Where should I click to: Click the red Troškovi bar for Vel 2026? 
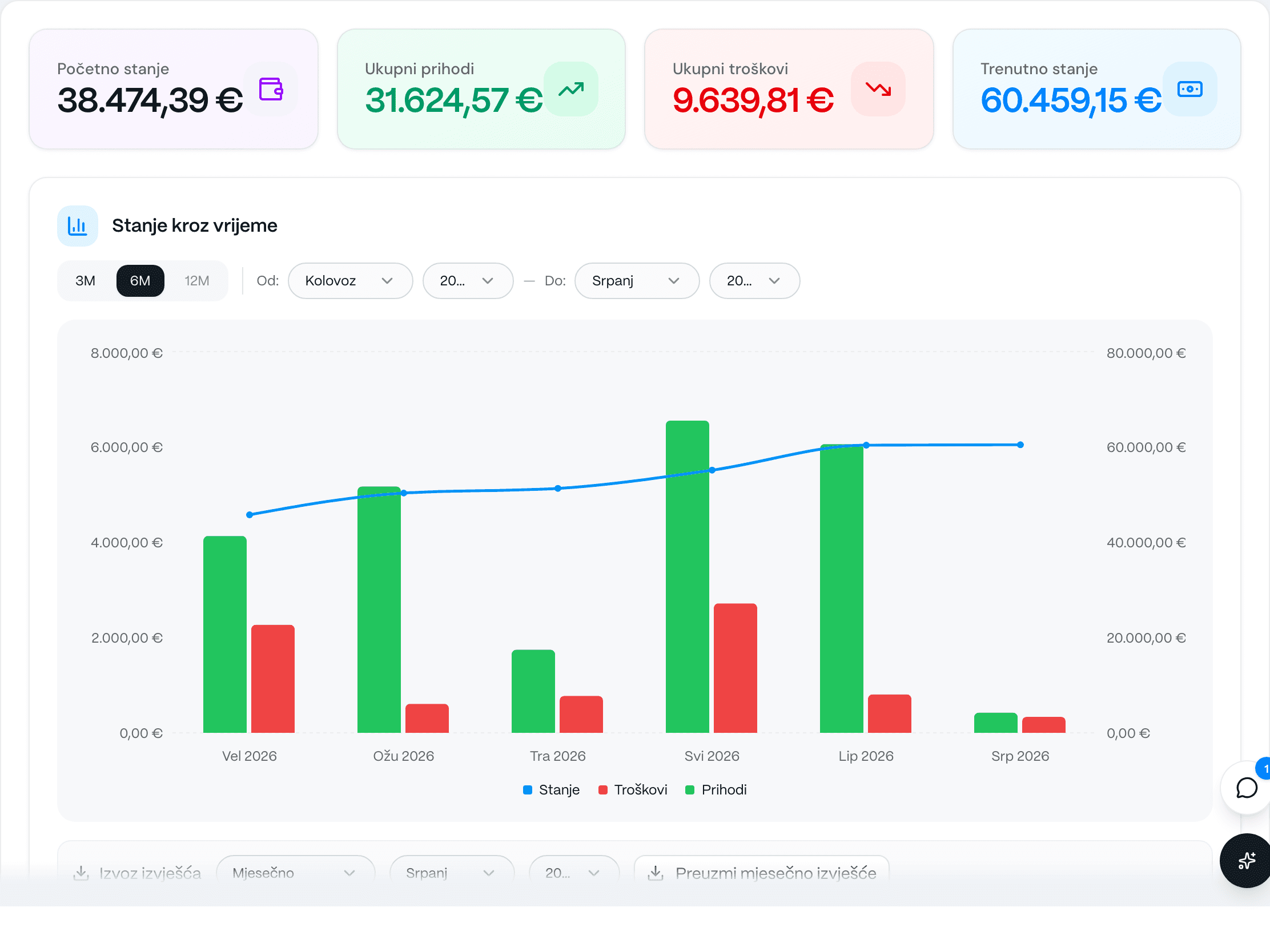(x=273, y=679)
